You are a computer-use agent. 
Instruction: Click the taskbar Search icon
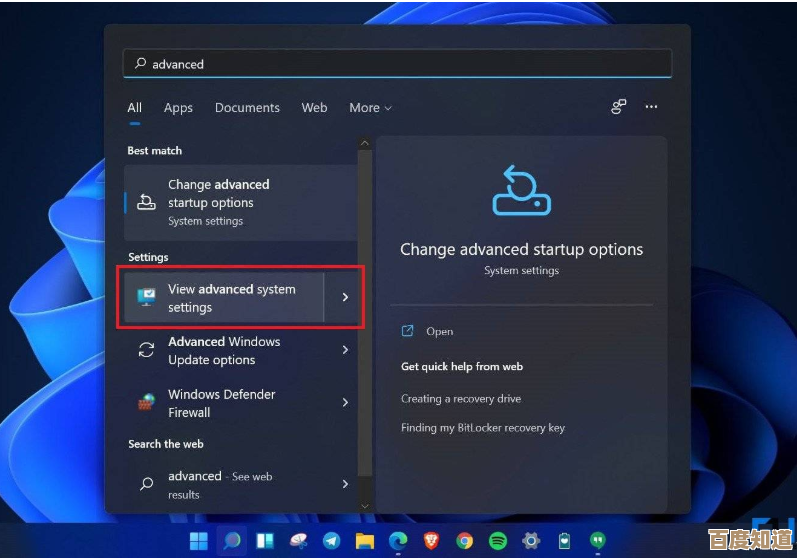tap(232, 541)
